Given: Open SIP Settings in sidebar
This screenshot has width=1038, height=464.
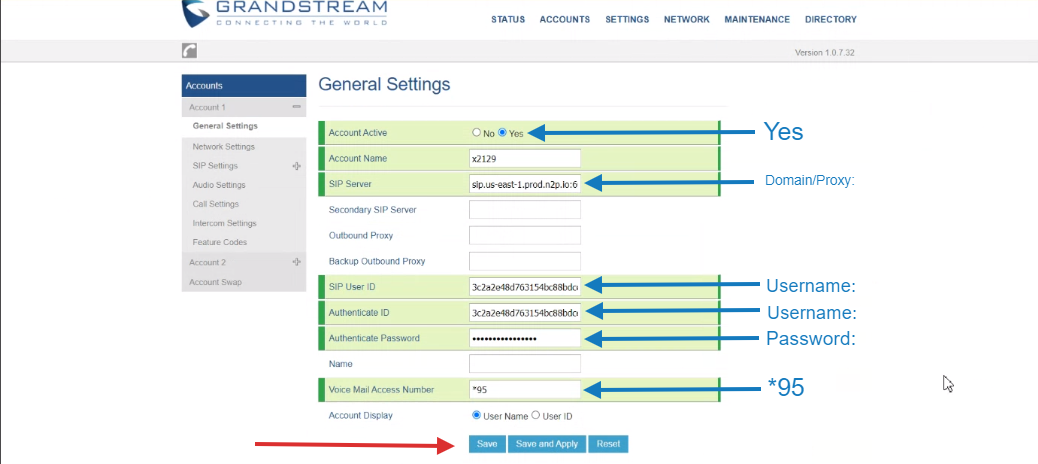Looking at the screenshot, I should [x=215, y=166].
